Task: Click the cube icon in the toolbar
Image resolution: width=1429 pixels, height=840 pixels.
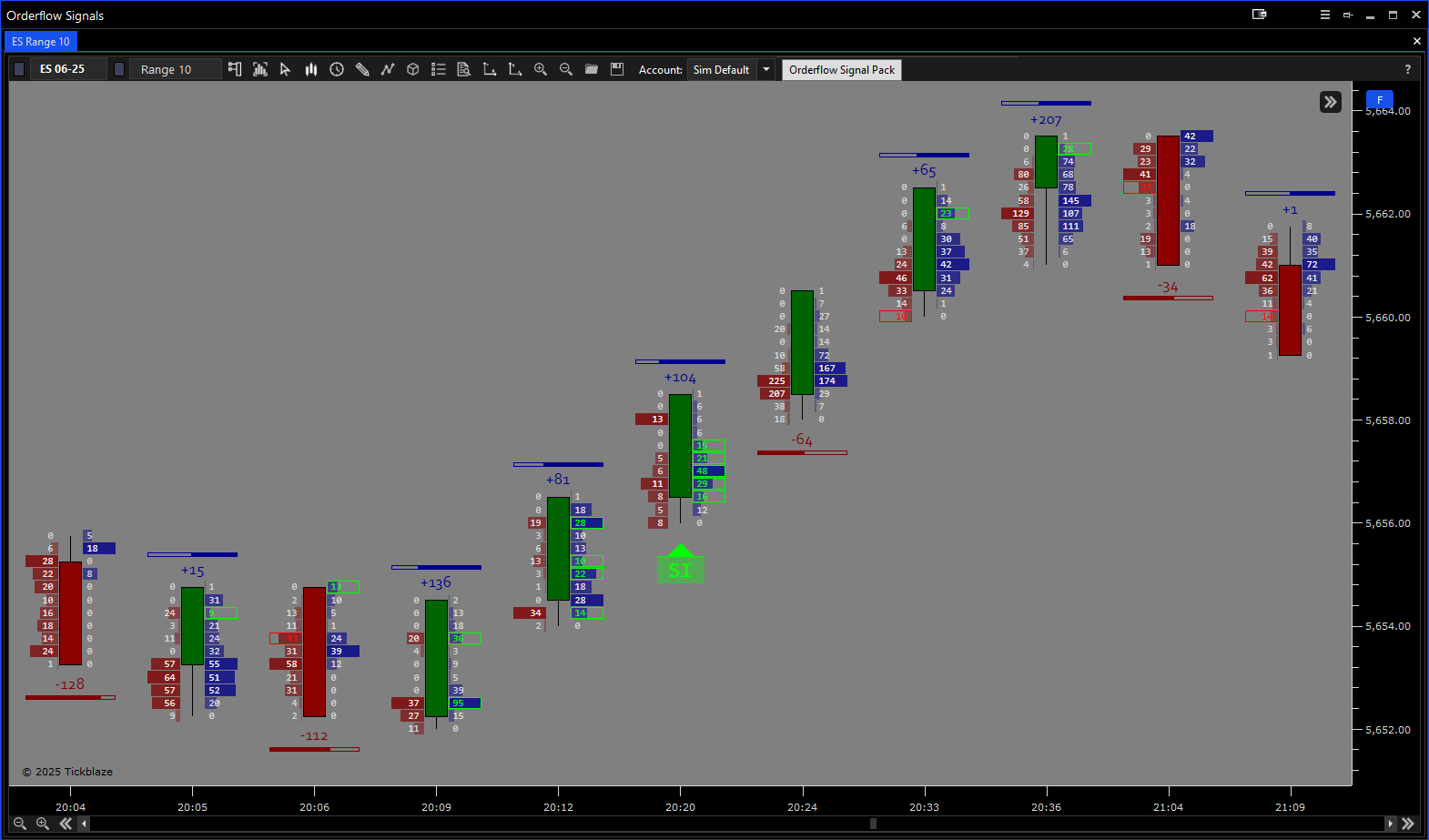Action: 413,69
